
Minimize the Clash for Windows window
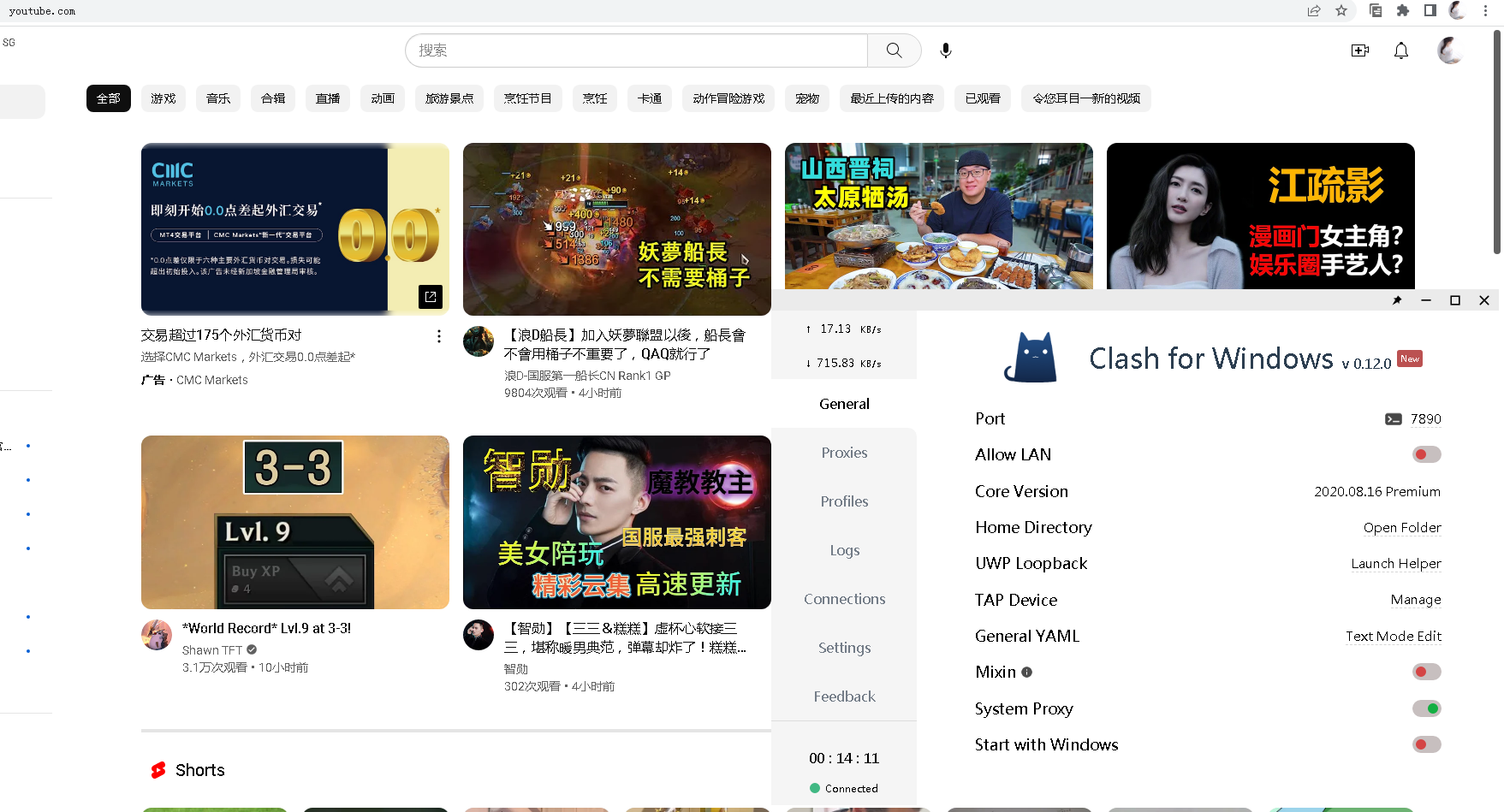point(1426,300)
